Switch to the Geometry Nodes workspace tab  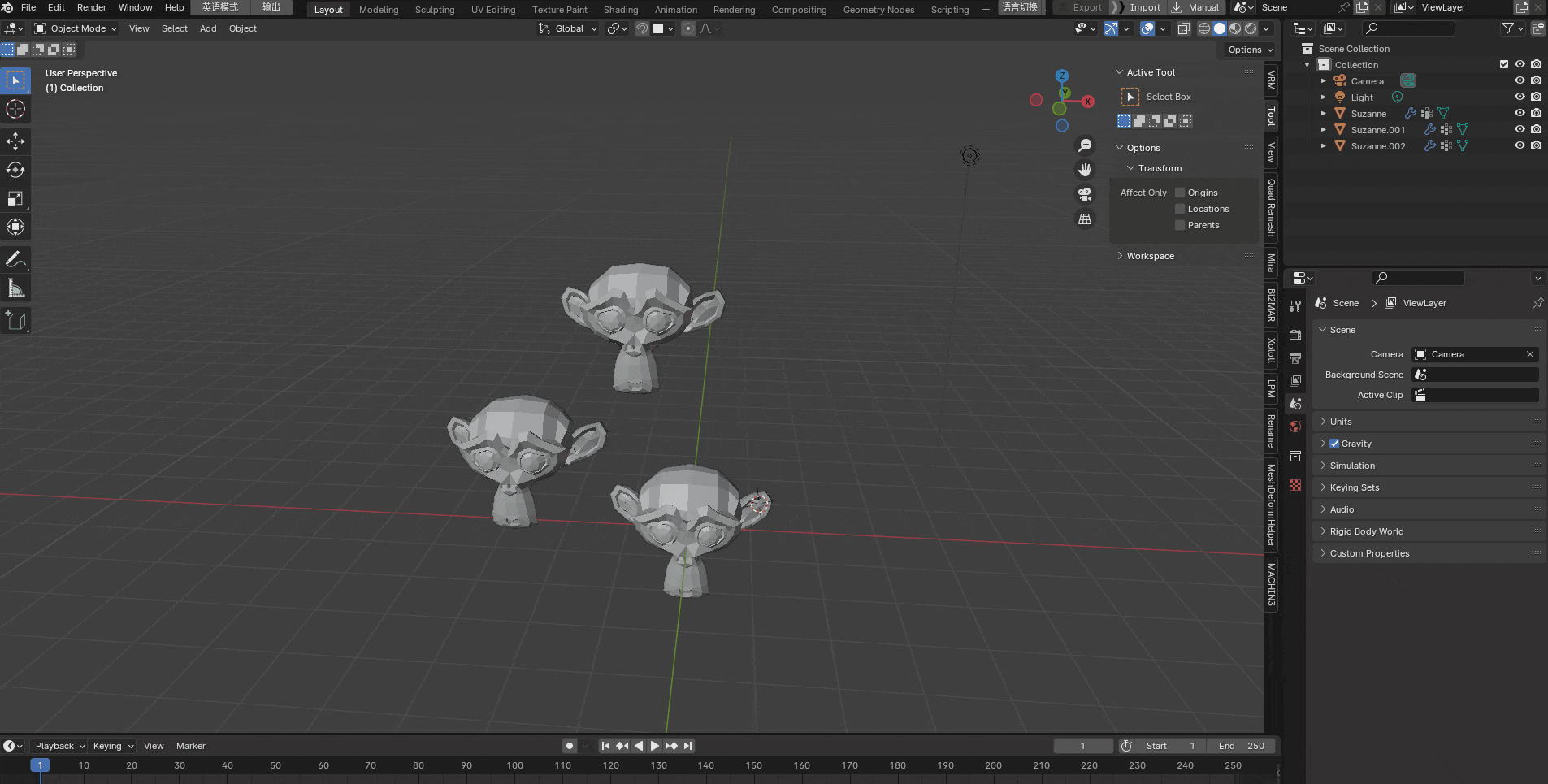pos(878,10)
